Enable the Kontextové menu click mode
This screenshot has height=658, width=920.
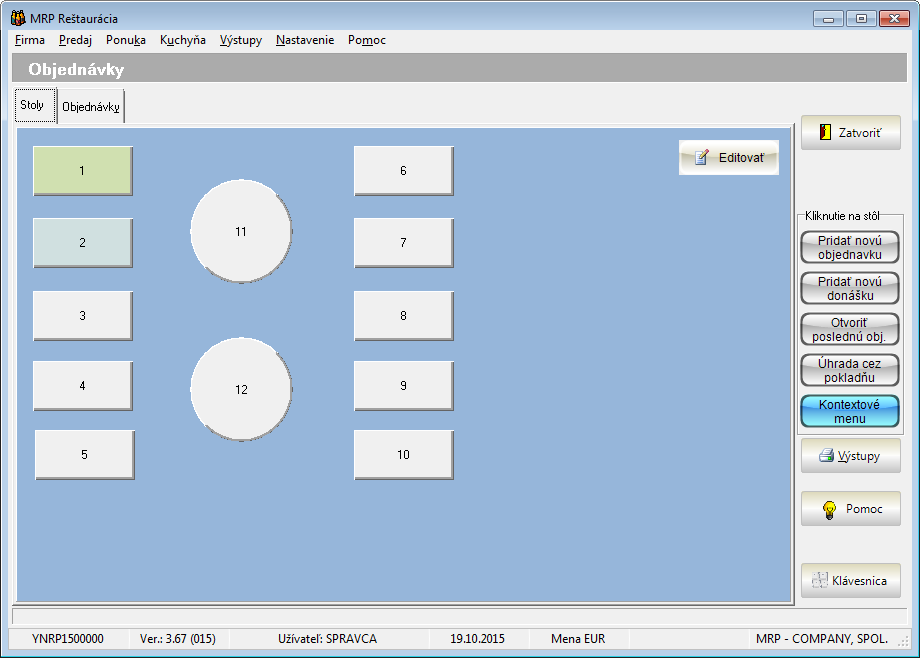pos(850,411)
